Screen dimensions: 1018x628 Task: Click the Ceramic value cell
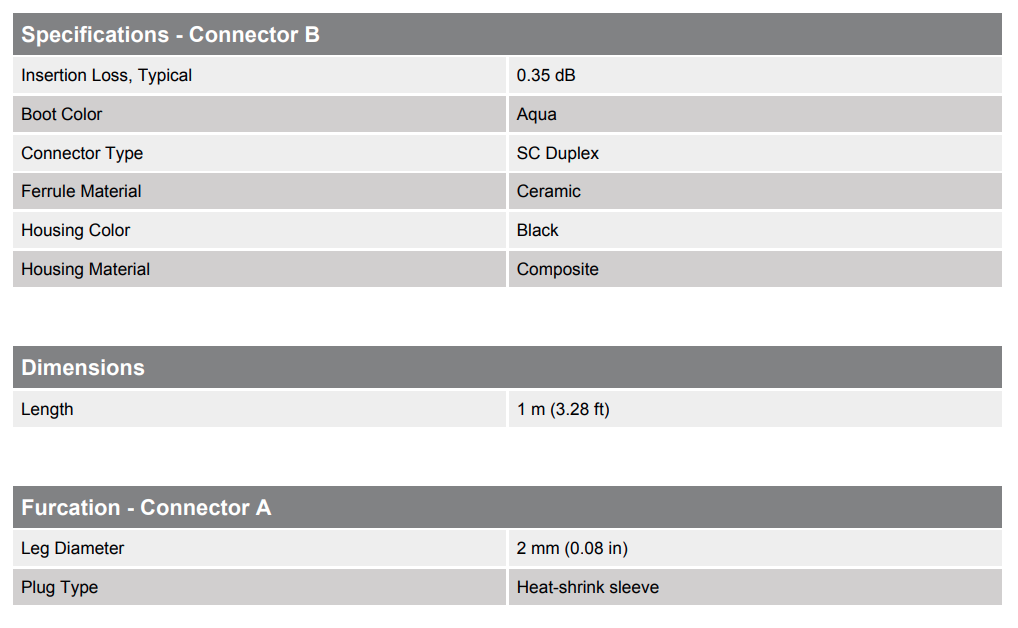pyautogui.click(x=755, y=192)
